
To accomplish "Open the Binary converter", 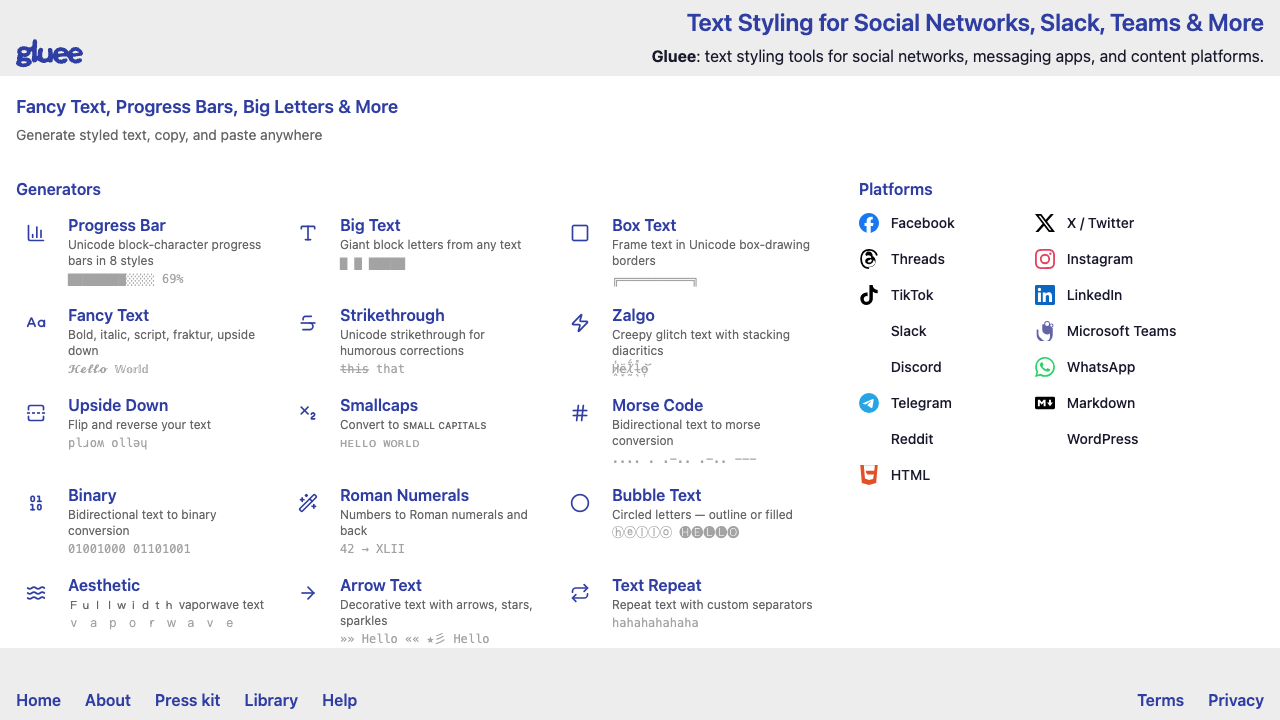I will click(92, 495).
